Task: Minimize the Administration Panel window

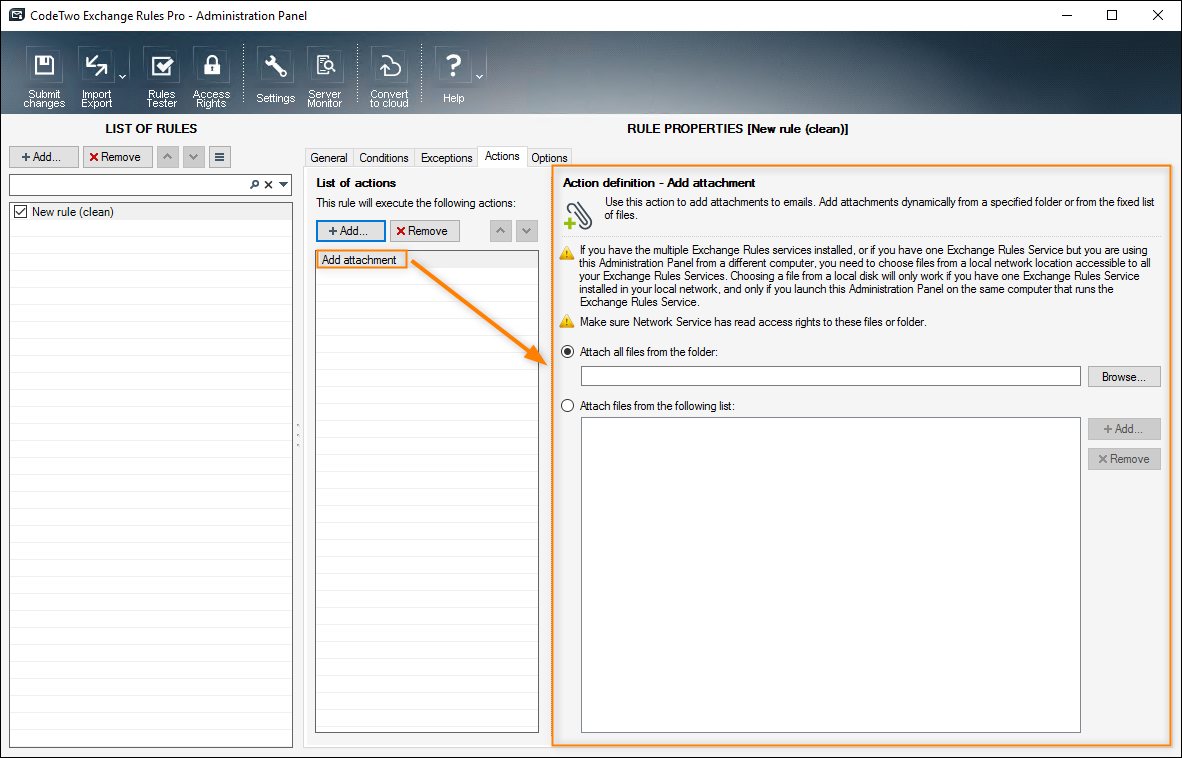Action: [x=1067, y=15]
